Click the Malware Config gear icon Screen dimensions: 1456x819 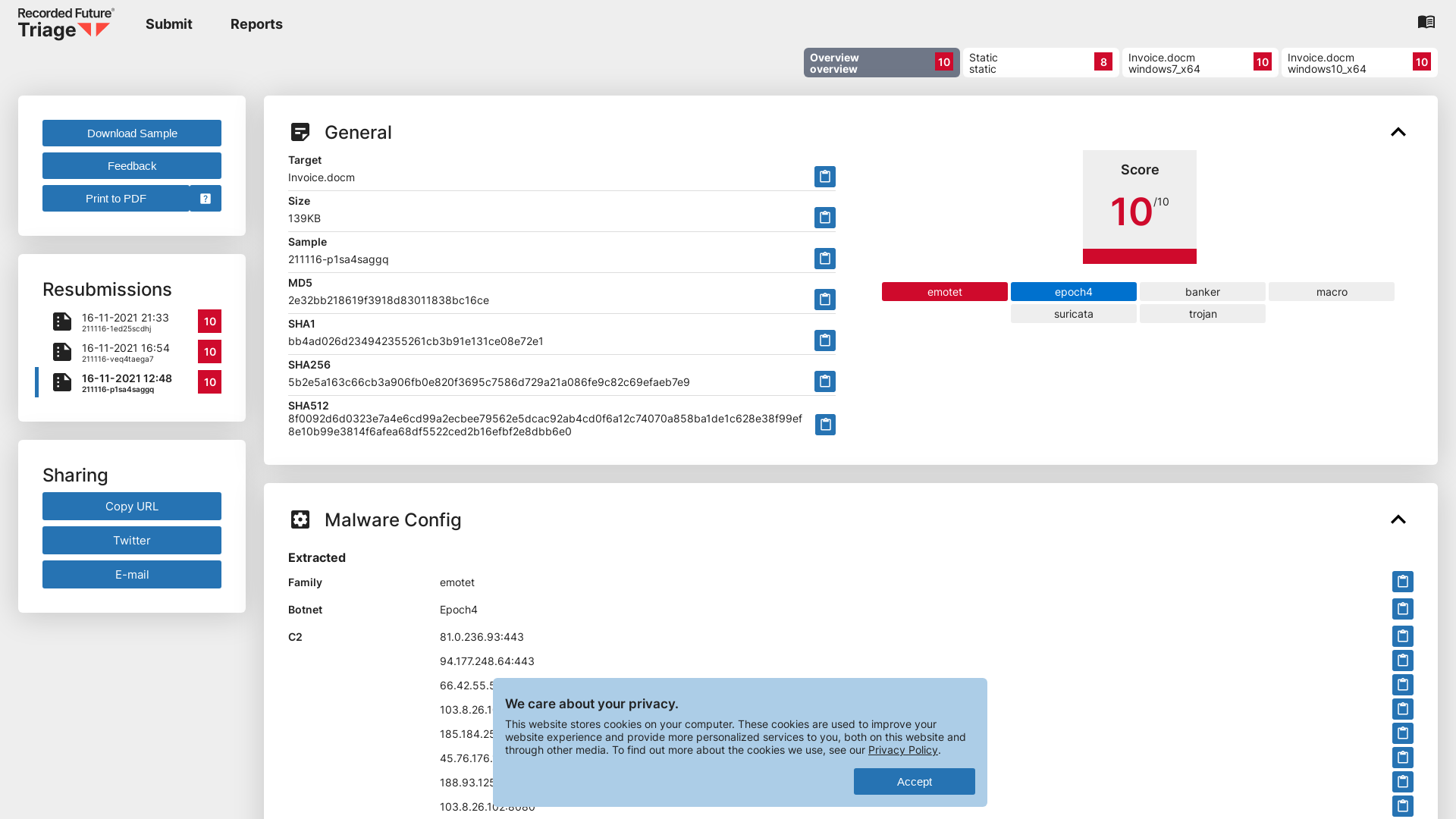pyautogui.click(x=300, y=519)
